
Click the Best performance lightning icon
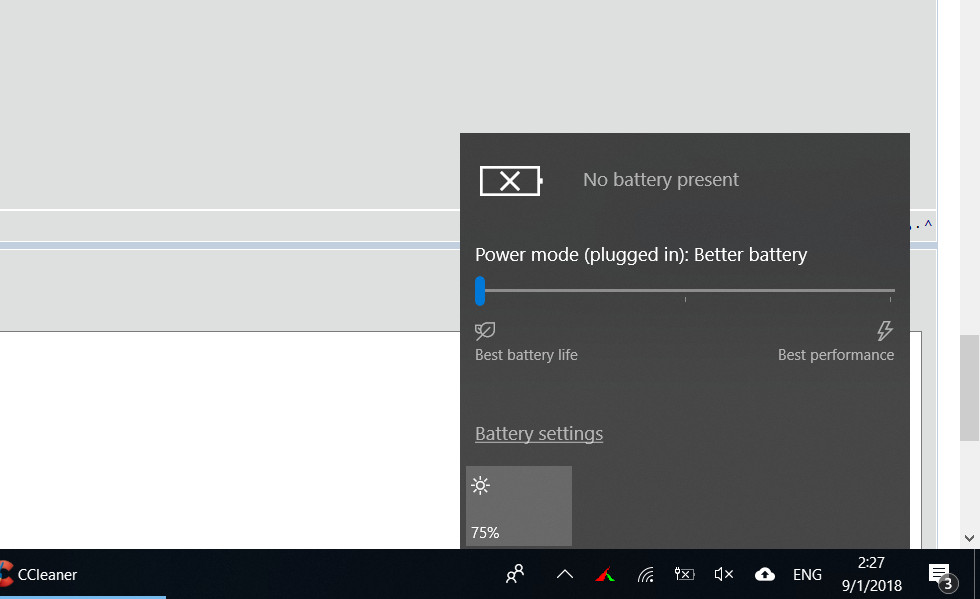884,330
